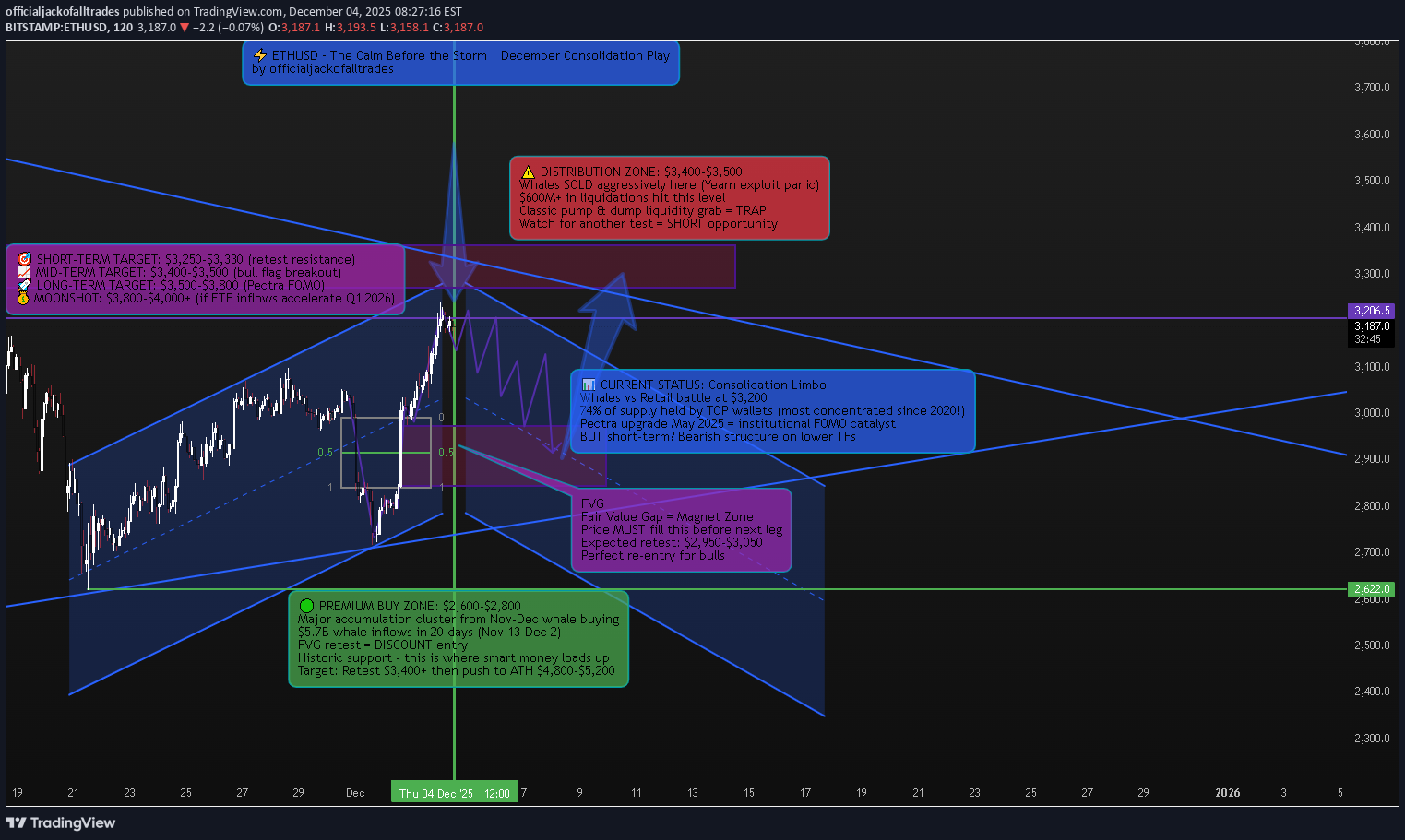This screenshot has width=1405, height=840.
Task: Click the bar chart icon beside Current Status
Action: (589, 385)
